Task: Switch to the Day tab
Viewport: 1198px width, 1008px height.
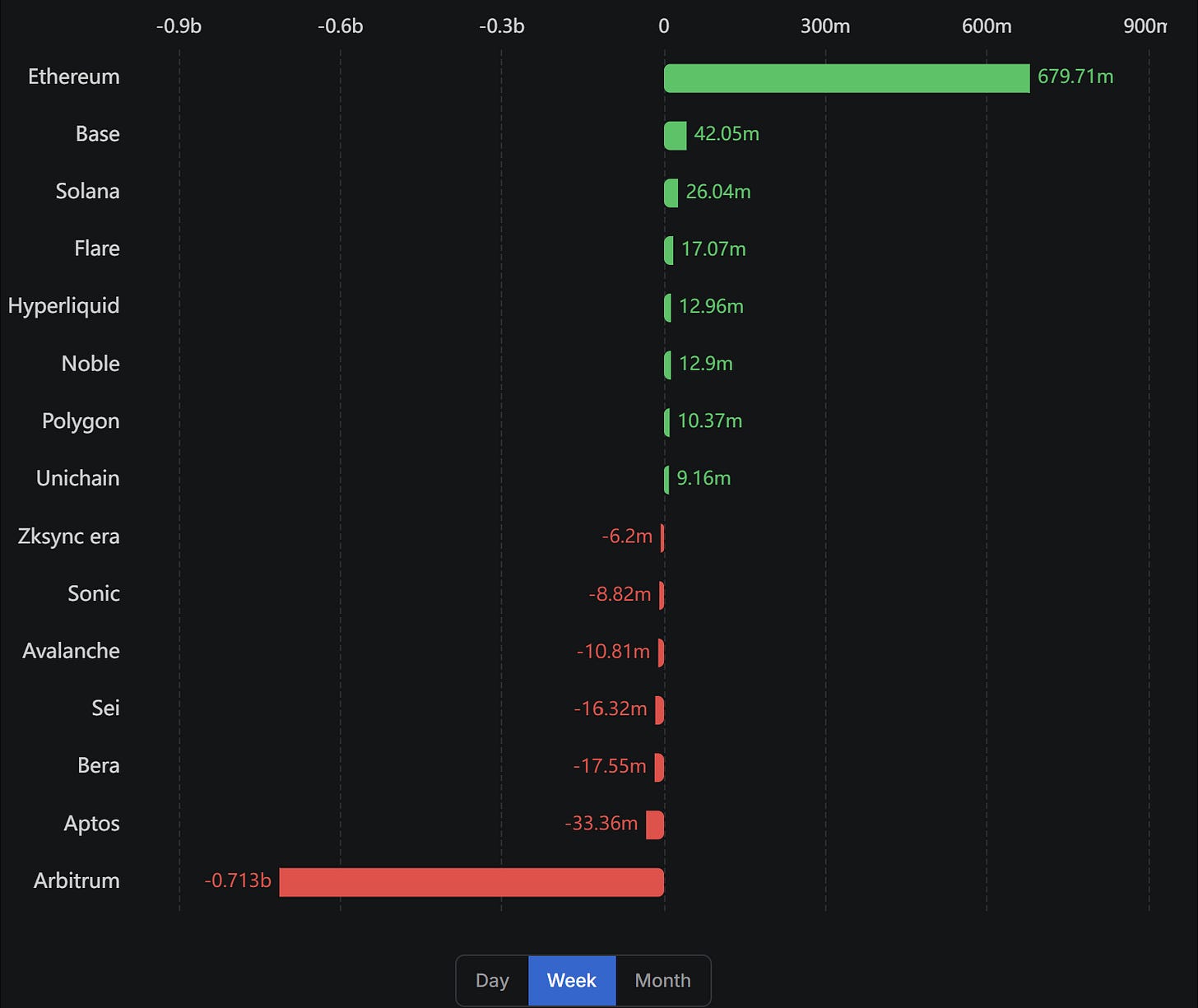Action: click(492, 980)
